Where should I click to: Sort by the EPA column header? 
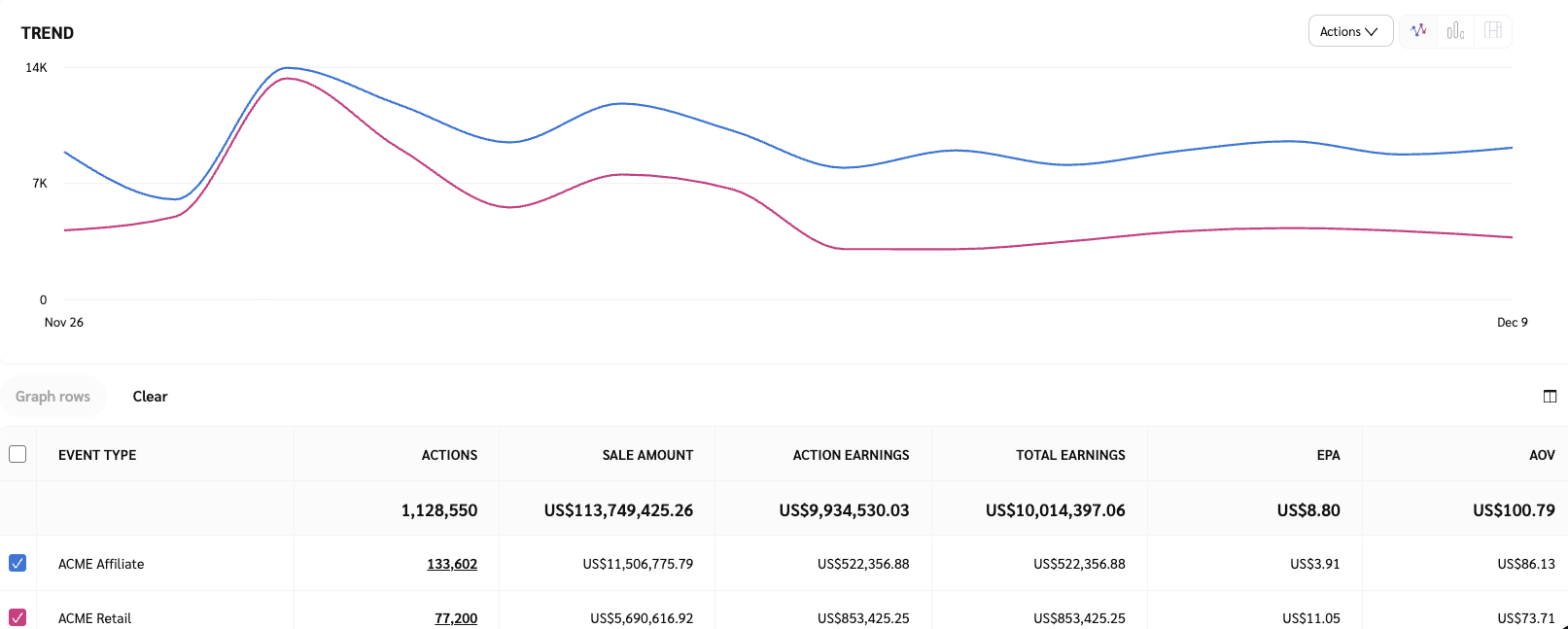coord(1328,455)
